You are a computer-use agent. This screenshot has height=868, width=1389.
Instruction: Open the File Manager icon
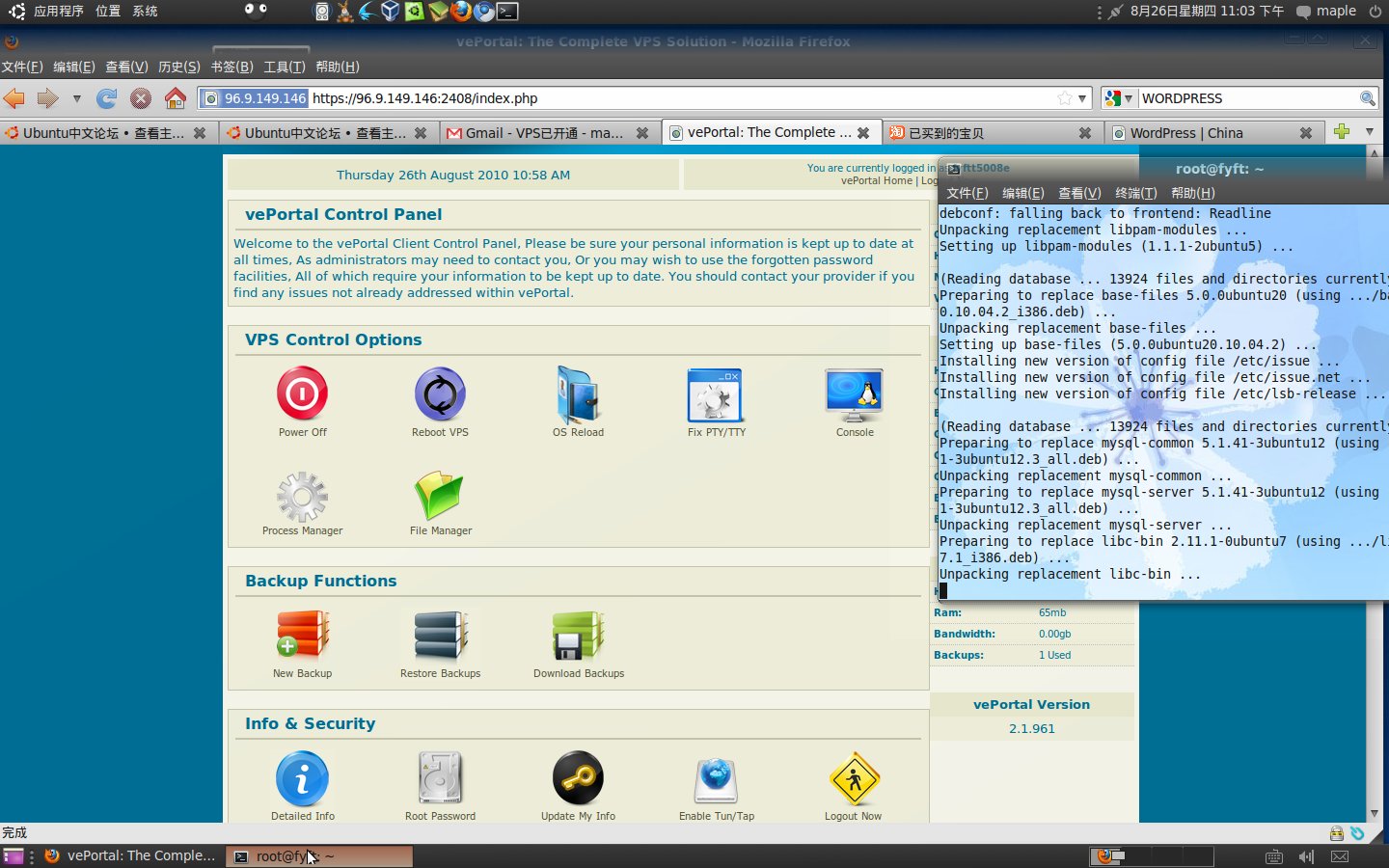point(440,497)
